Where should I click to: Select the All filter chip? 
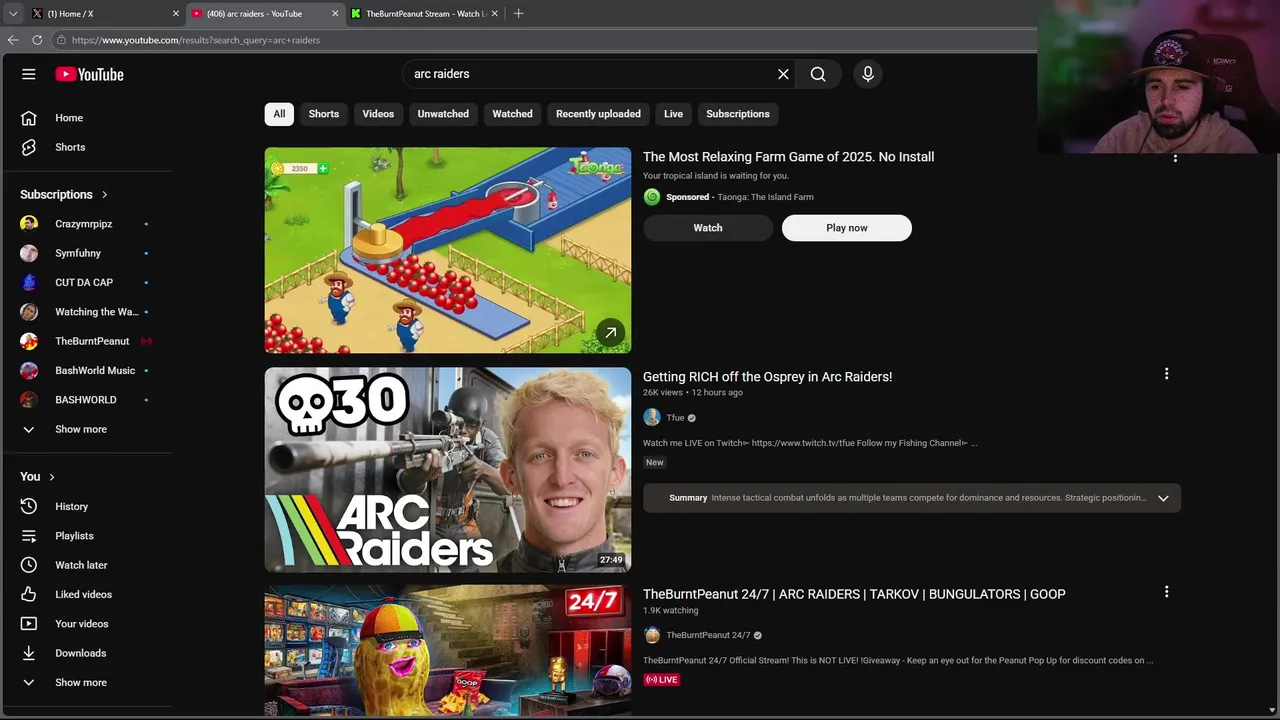coord(279,114)
